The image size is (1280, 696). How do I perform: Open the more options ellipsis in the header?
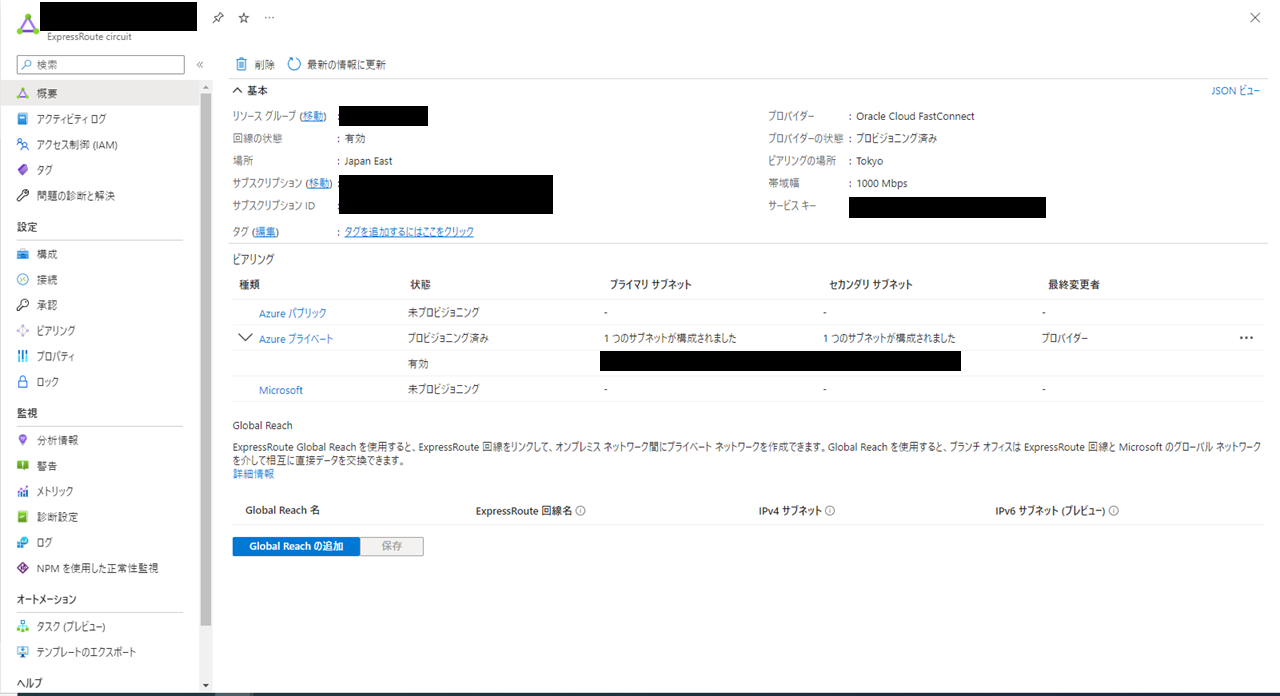pyautogui.click(x=269, y=18)
